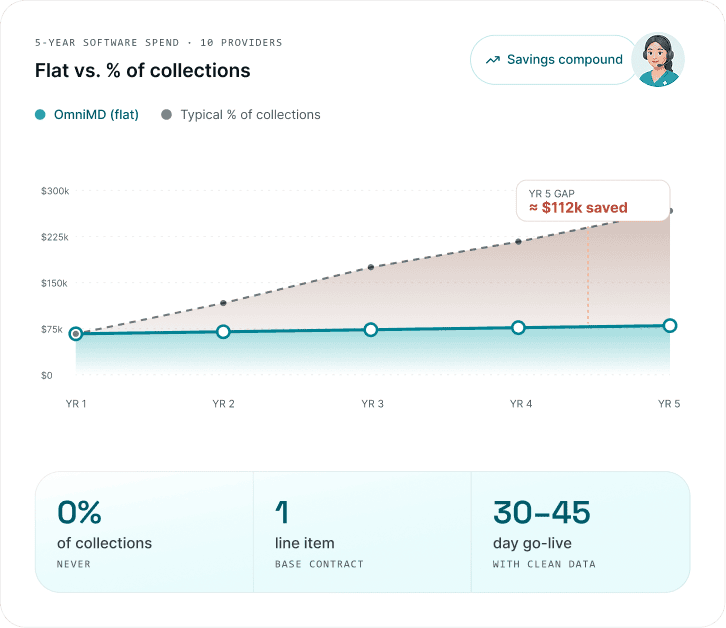Click the typical-collections YR 2 dot
This screenshot has height=628, width=726.
point(223,303)
